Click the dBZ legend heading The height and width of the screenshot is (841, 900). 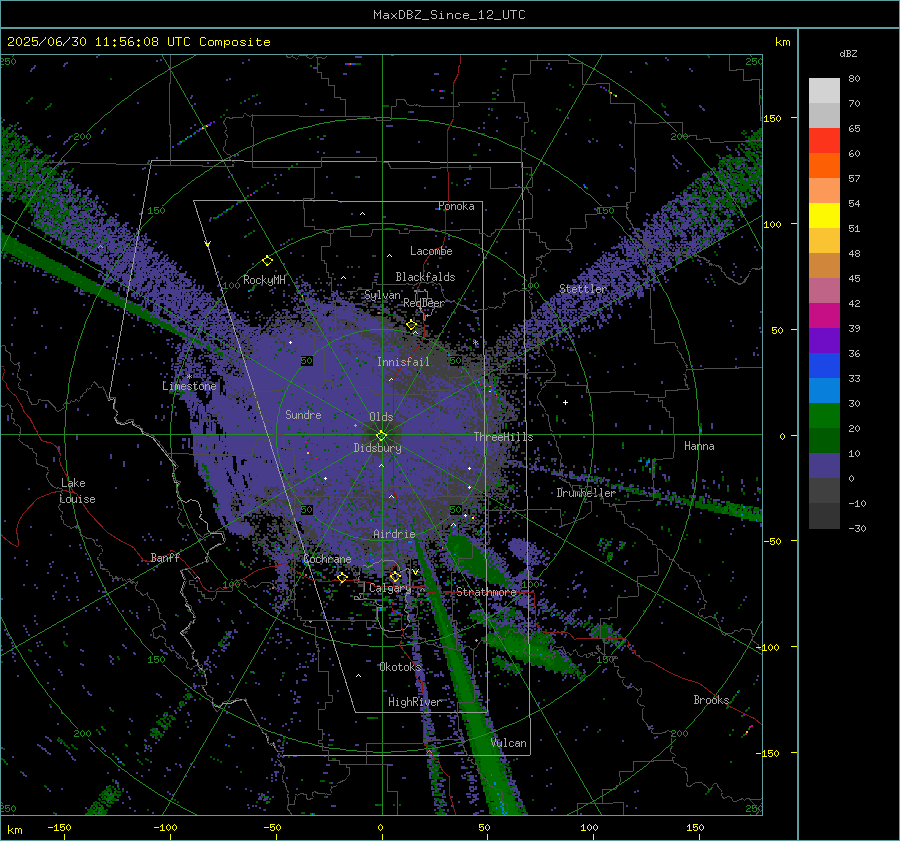(x=848, y=54)
